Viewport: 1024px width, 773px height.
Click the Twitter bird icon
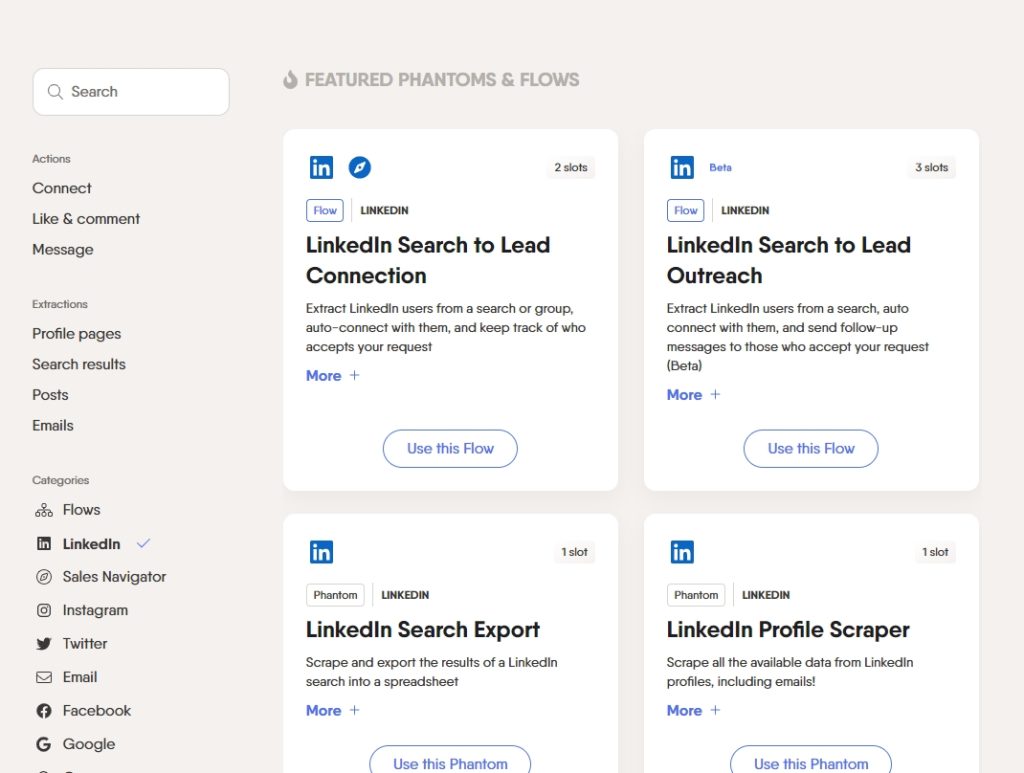click(44, 644)
